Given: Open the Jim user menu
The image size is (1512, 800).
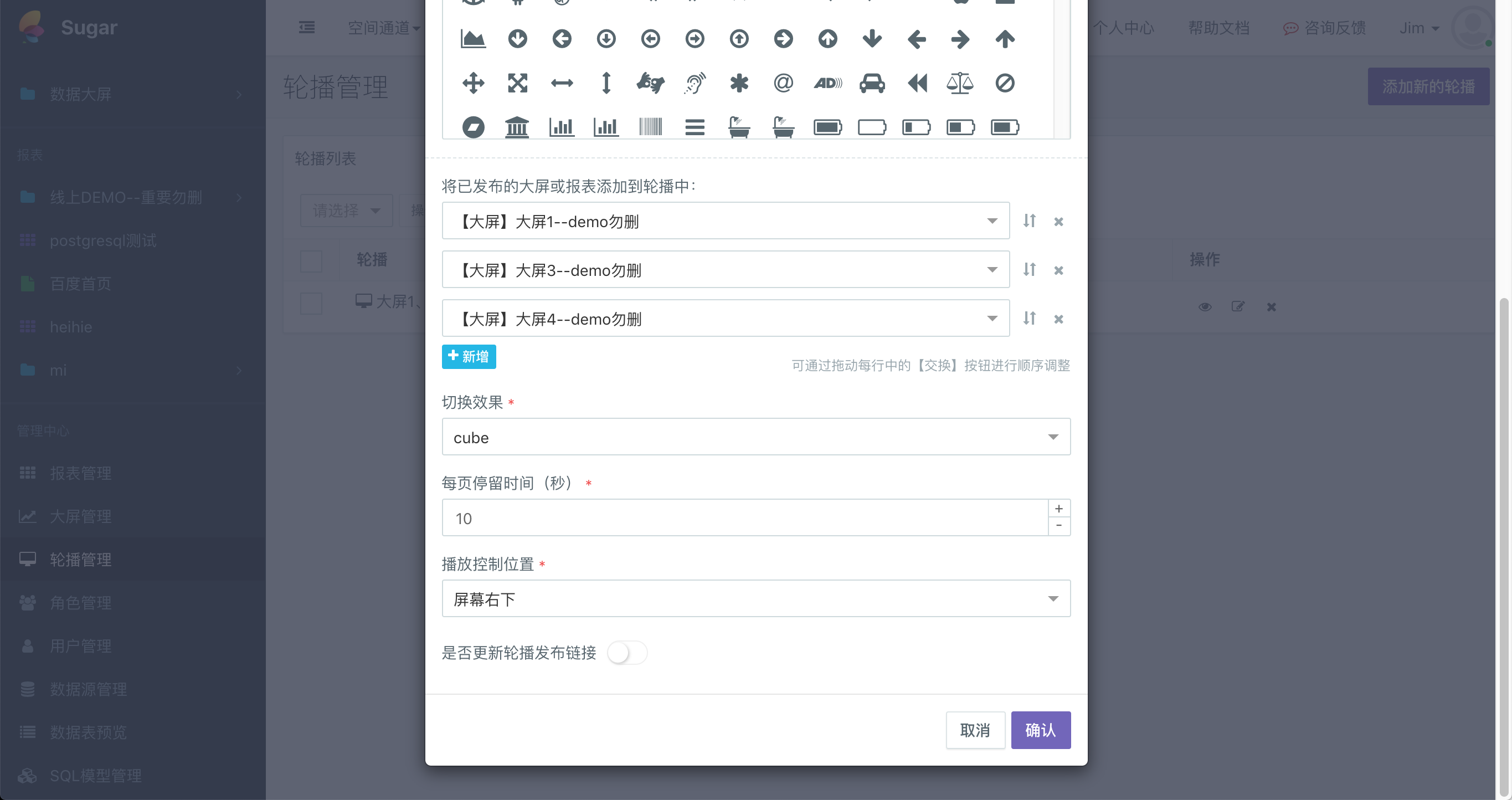Looking at the screenshot, I should click(x=1418, y=28).
